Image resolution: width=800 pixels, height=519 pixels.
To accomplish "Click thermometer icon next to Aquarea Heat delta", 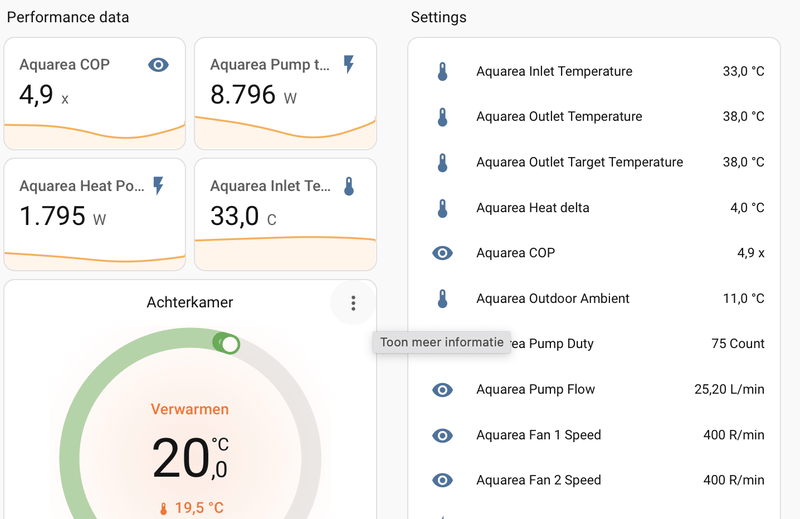I will [x=442, y=208].
